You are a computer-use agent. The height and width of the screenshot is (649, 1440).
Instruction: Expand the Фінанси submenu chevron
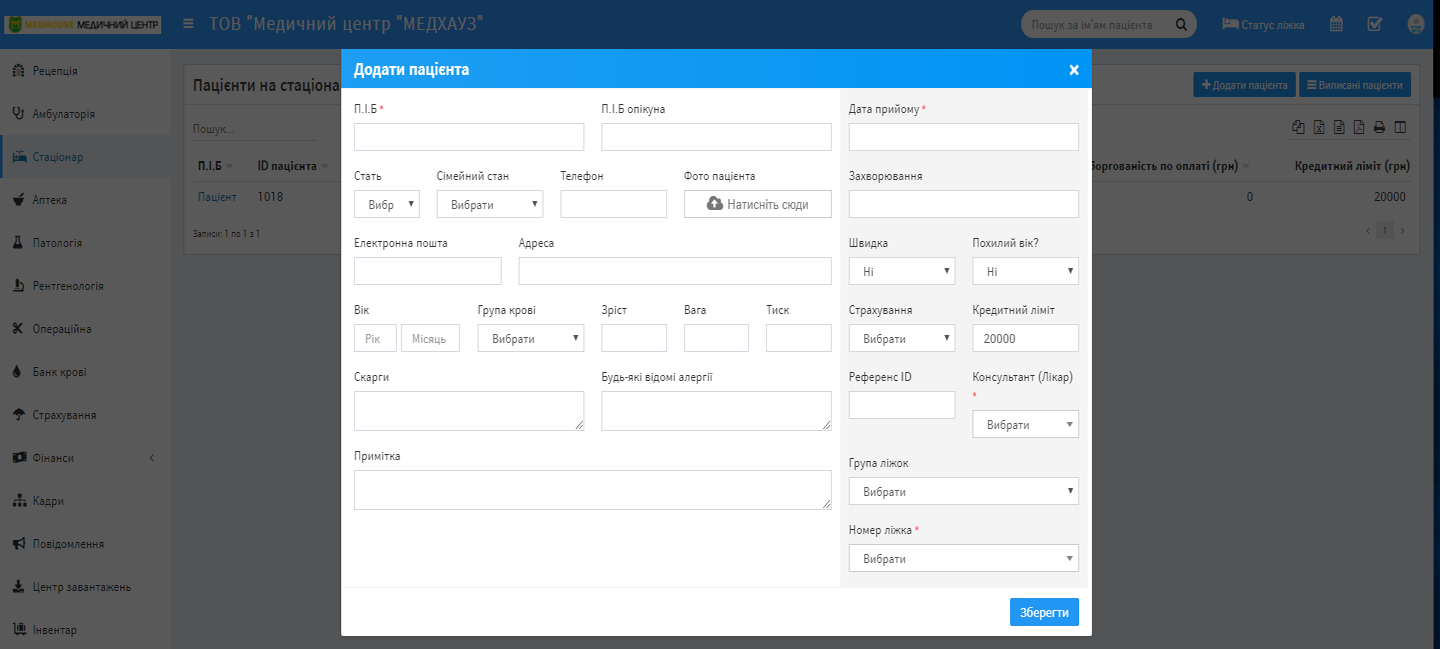coord(153,458)
